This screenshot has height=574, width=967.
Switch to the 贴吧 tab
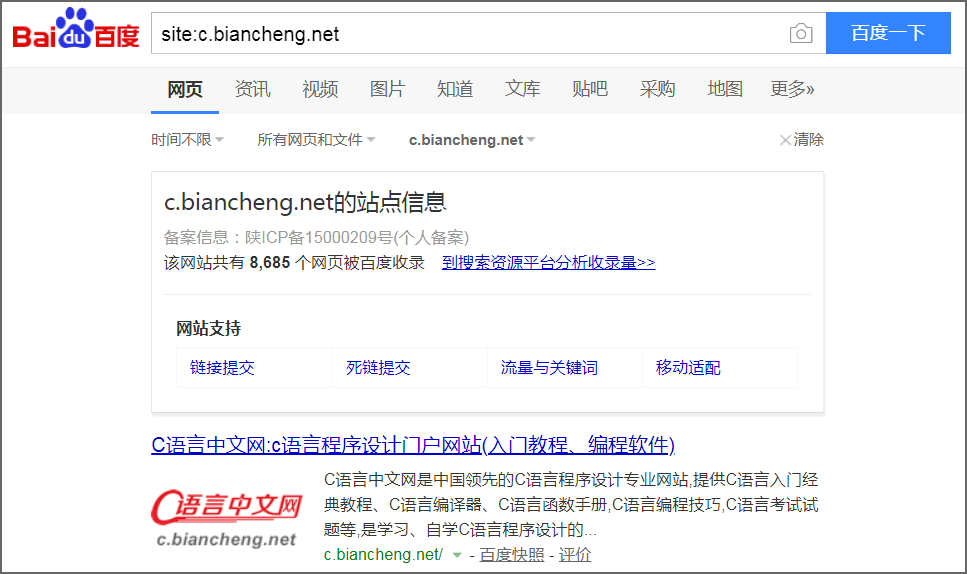tap(590, 89)
